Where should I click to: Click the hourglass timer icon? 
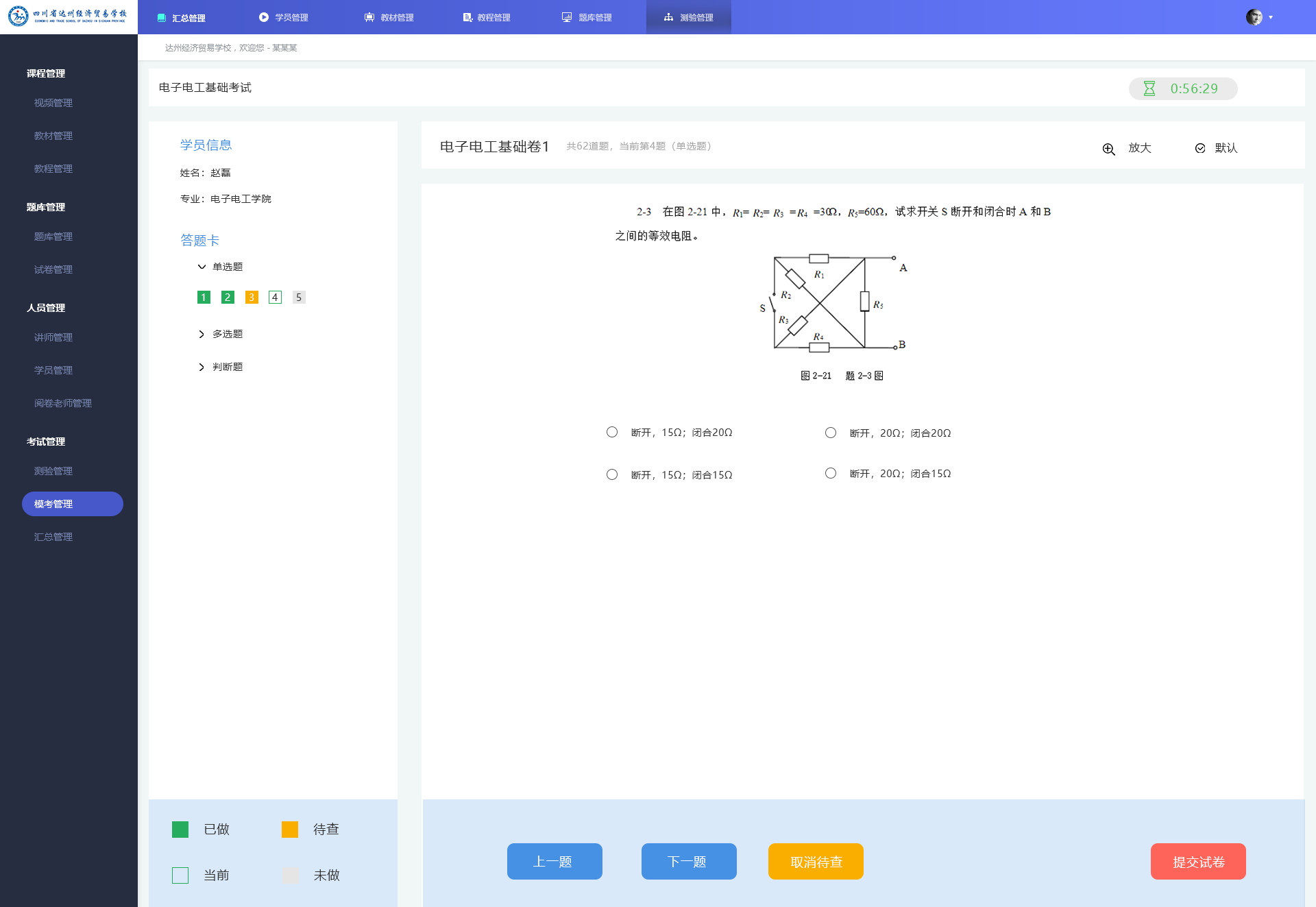point(1149,88)
